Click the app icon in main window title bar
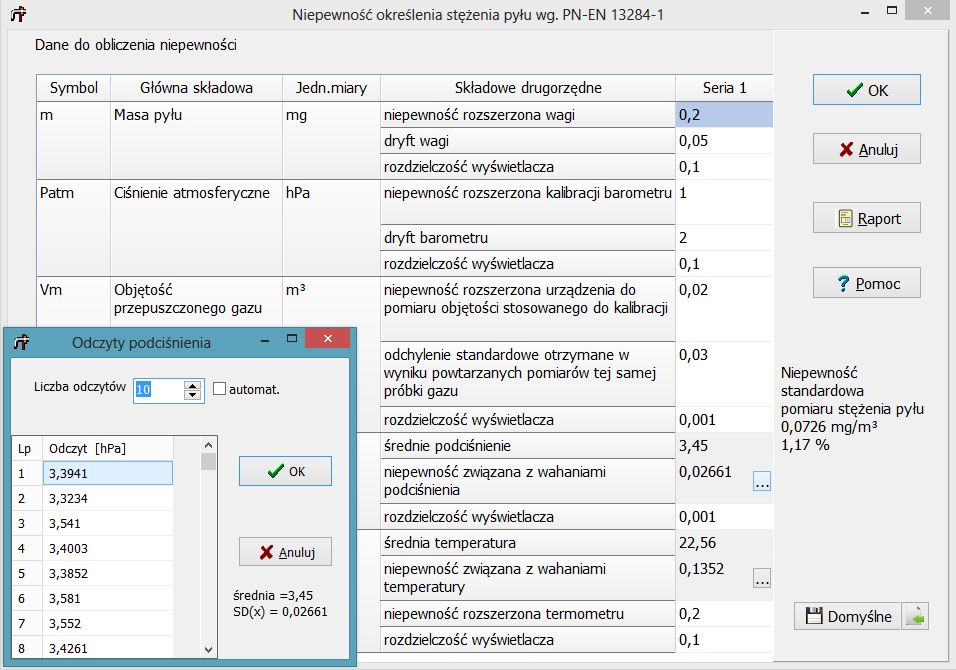Screen dimensions: 956x670 click(x=18, y=13)
